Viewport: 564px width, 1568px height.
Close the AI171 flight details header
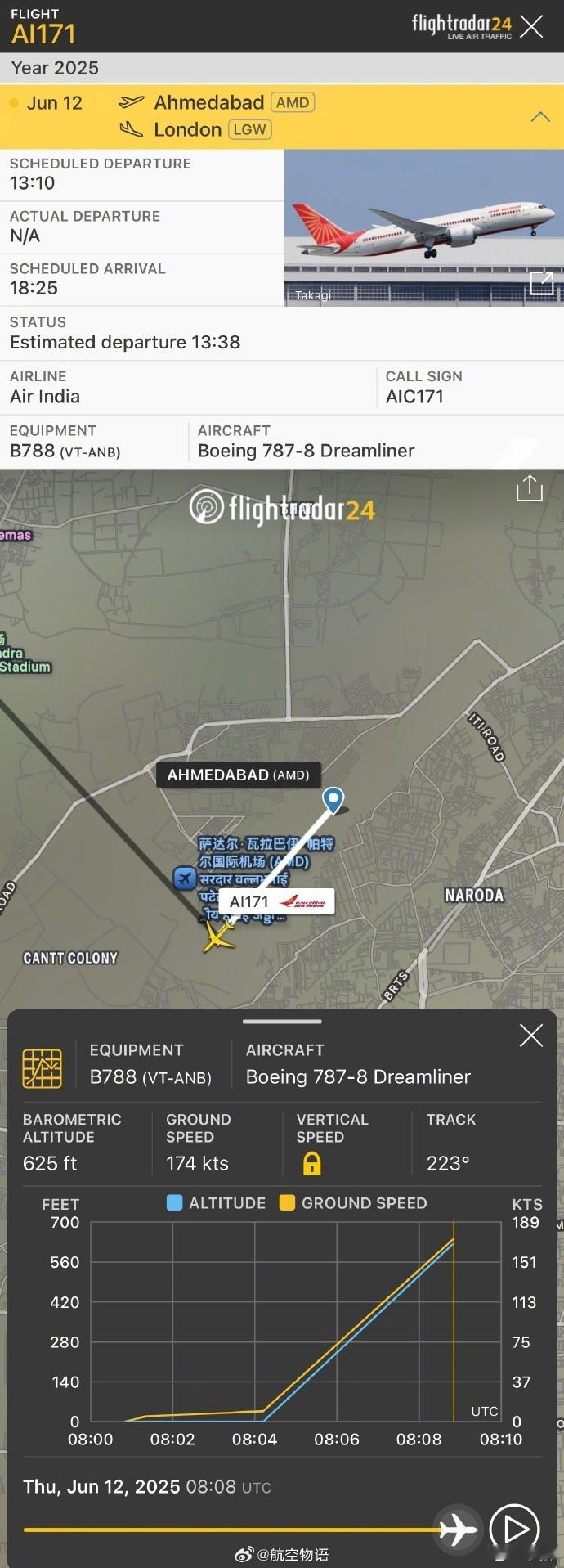click(x=531, y=27)
